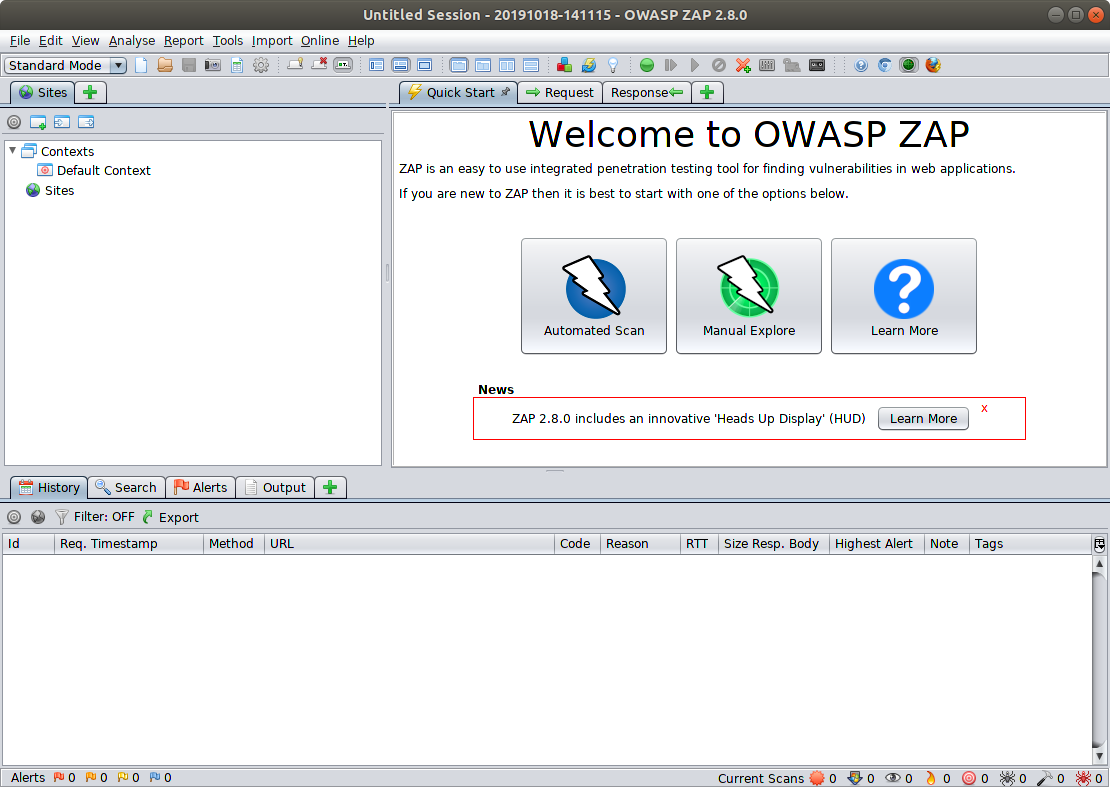Click the Export Context icon above the tree

(86, 122)
